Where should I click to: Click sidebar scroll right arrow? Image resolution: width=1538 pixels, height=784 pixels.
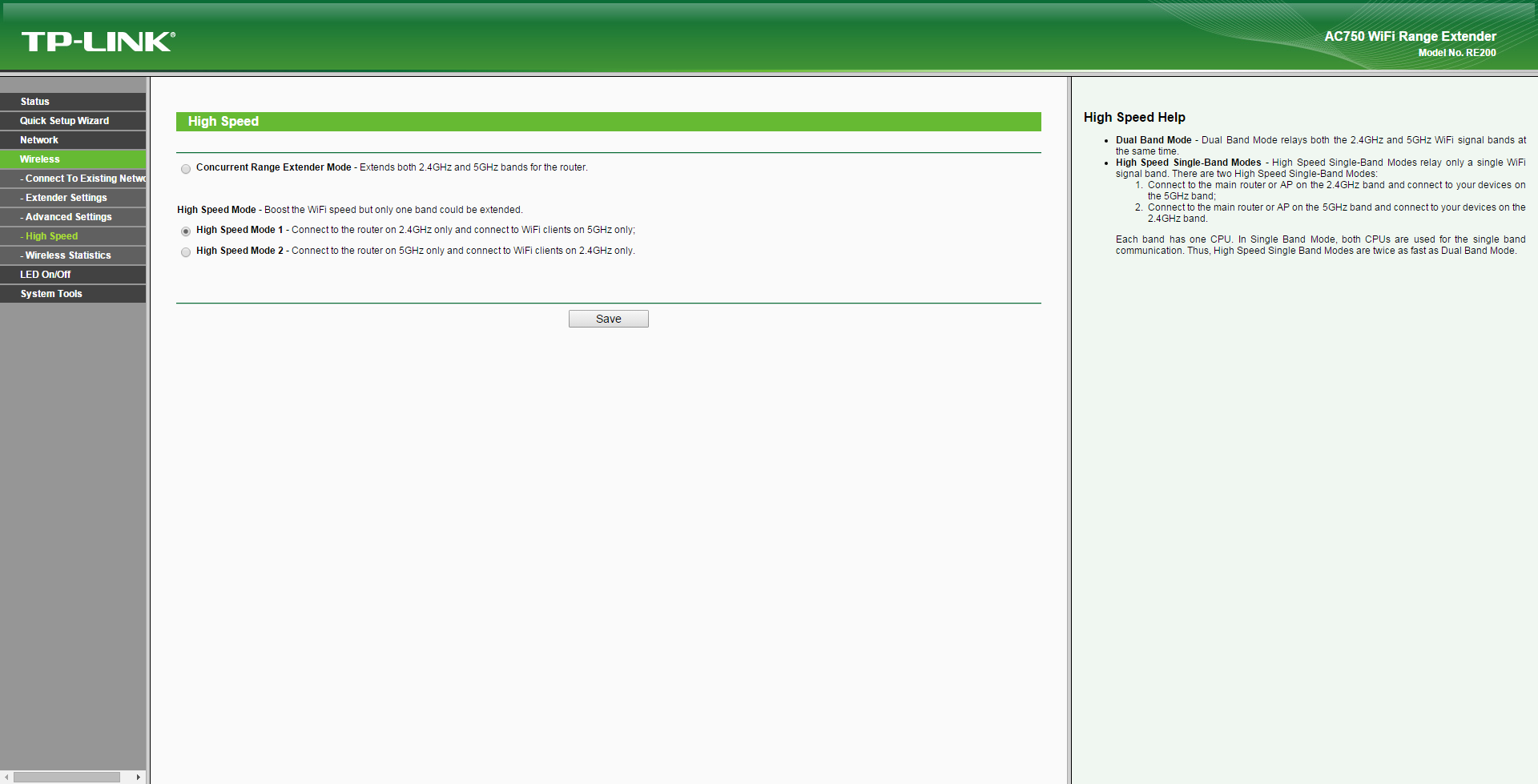point(139,777)
